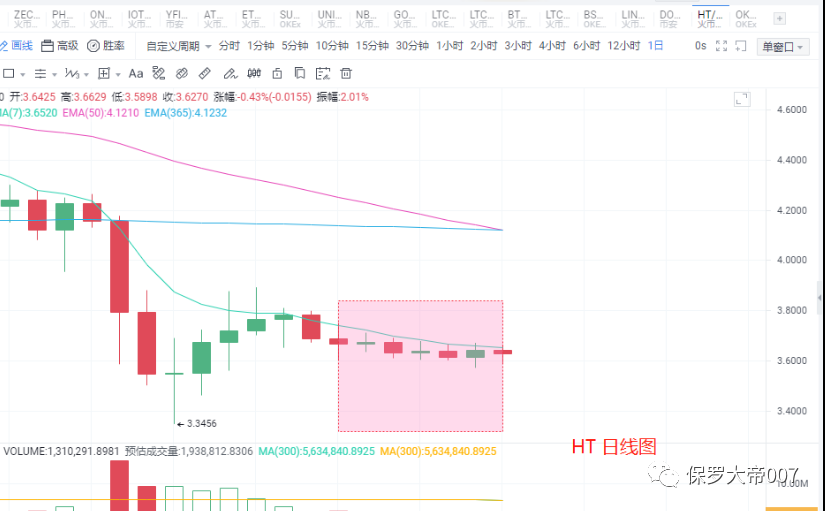Open the 单窗口 window layout dropdown
The width and height of the screenshot is (825, 511).
coord(783,47)
